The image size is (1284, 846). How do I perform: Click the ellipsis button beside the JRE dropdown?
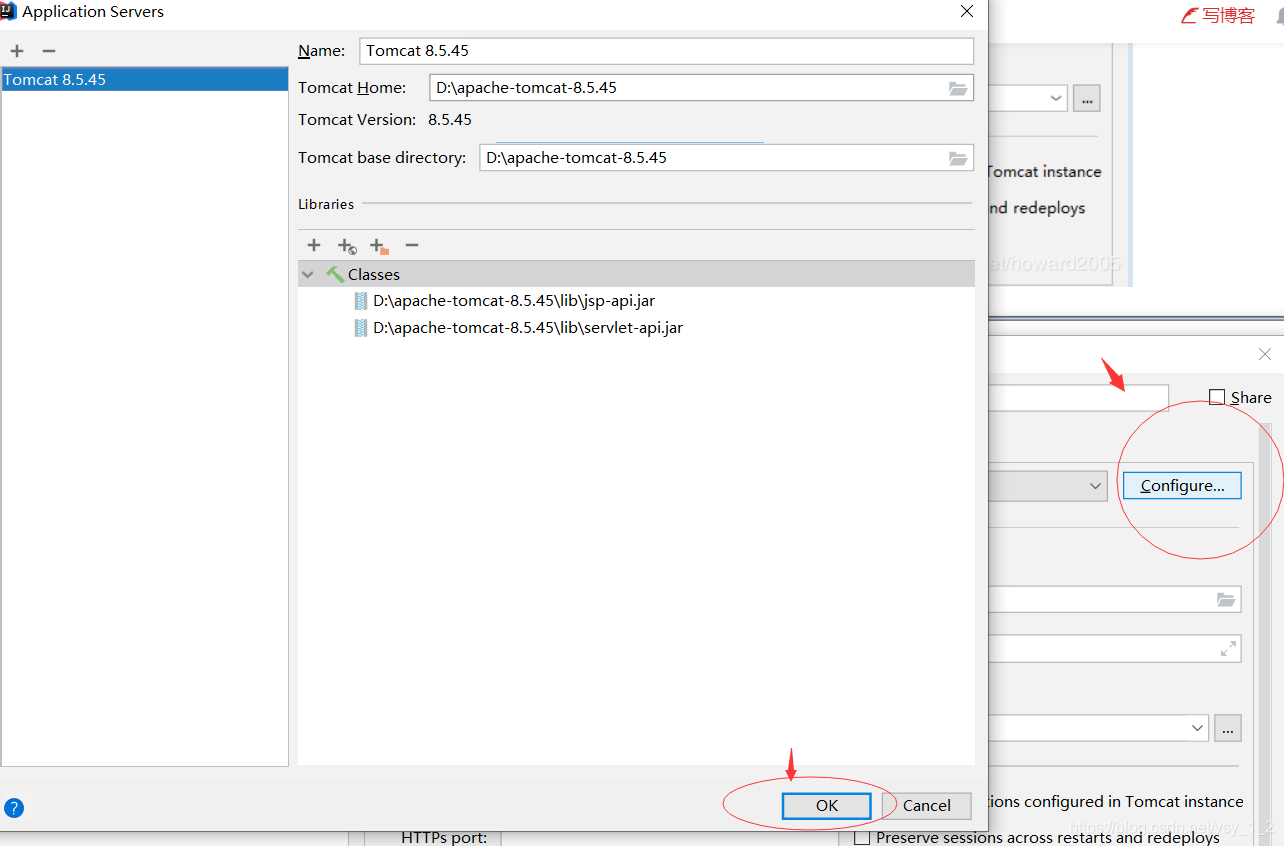pos(1228,728)
